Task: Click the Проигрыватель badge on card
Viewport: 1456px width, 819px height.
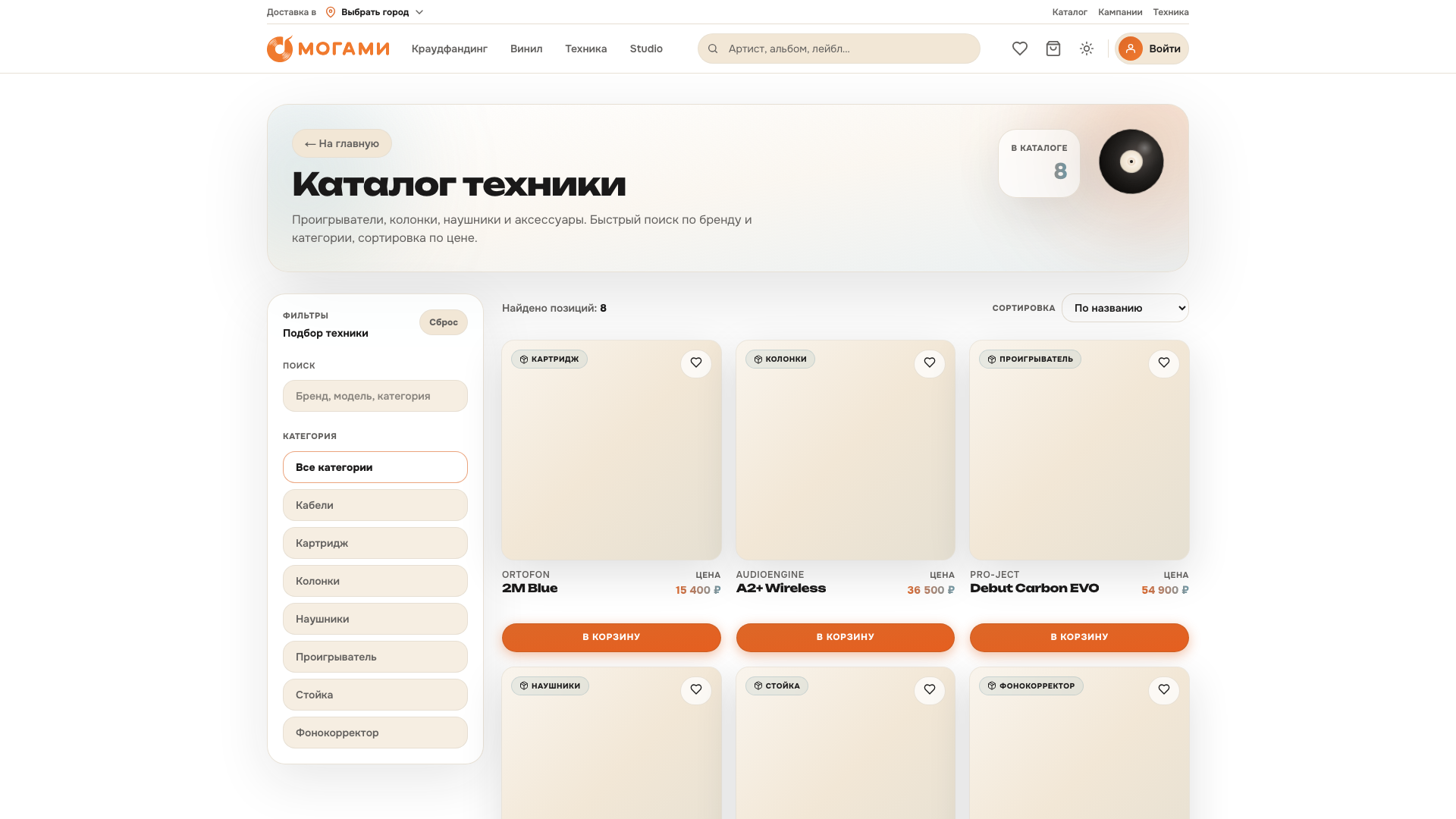Action: tap(1030, 359)
